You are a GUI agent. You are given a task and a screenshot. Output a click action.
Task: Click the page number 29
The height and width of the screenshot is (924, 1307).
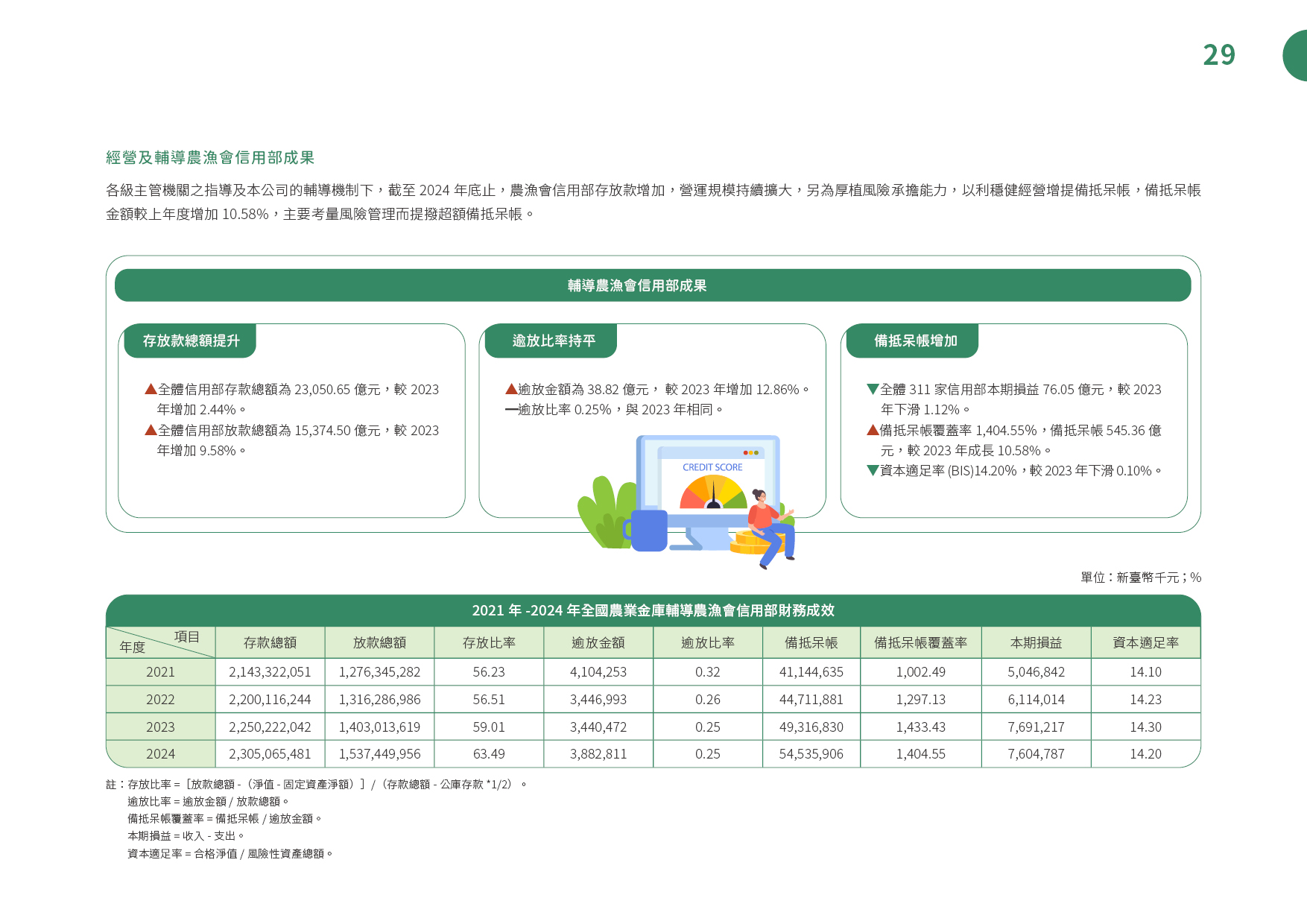coord(1219,55)
